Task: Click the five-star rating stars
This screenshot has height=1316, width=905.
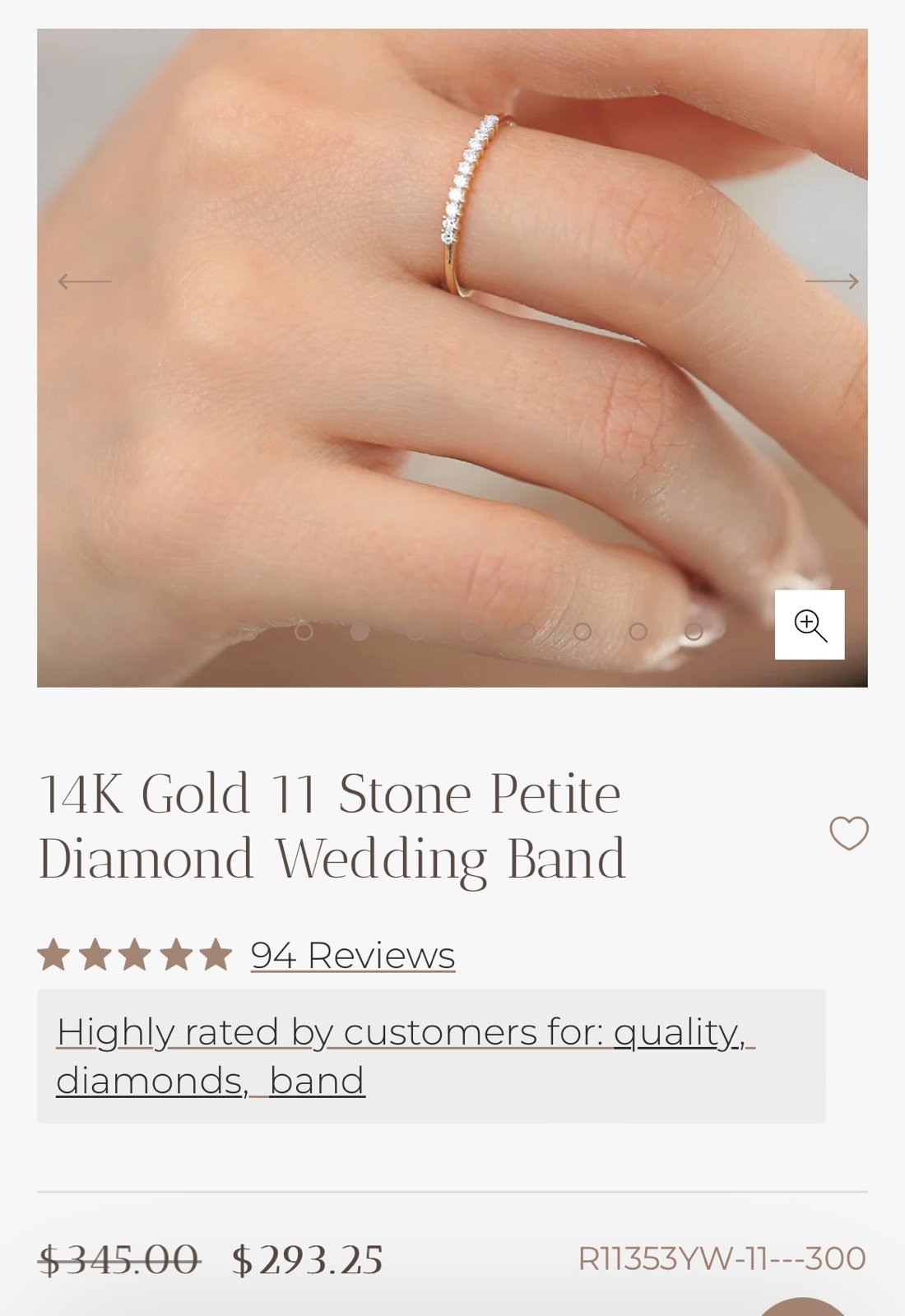Action: (135, 955)
